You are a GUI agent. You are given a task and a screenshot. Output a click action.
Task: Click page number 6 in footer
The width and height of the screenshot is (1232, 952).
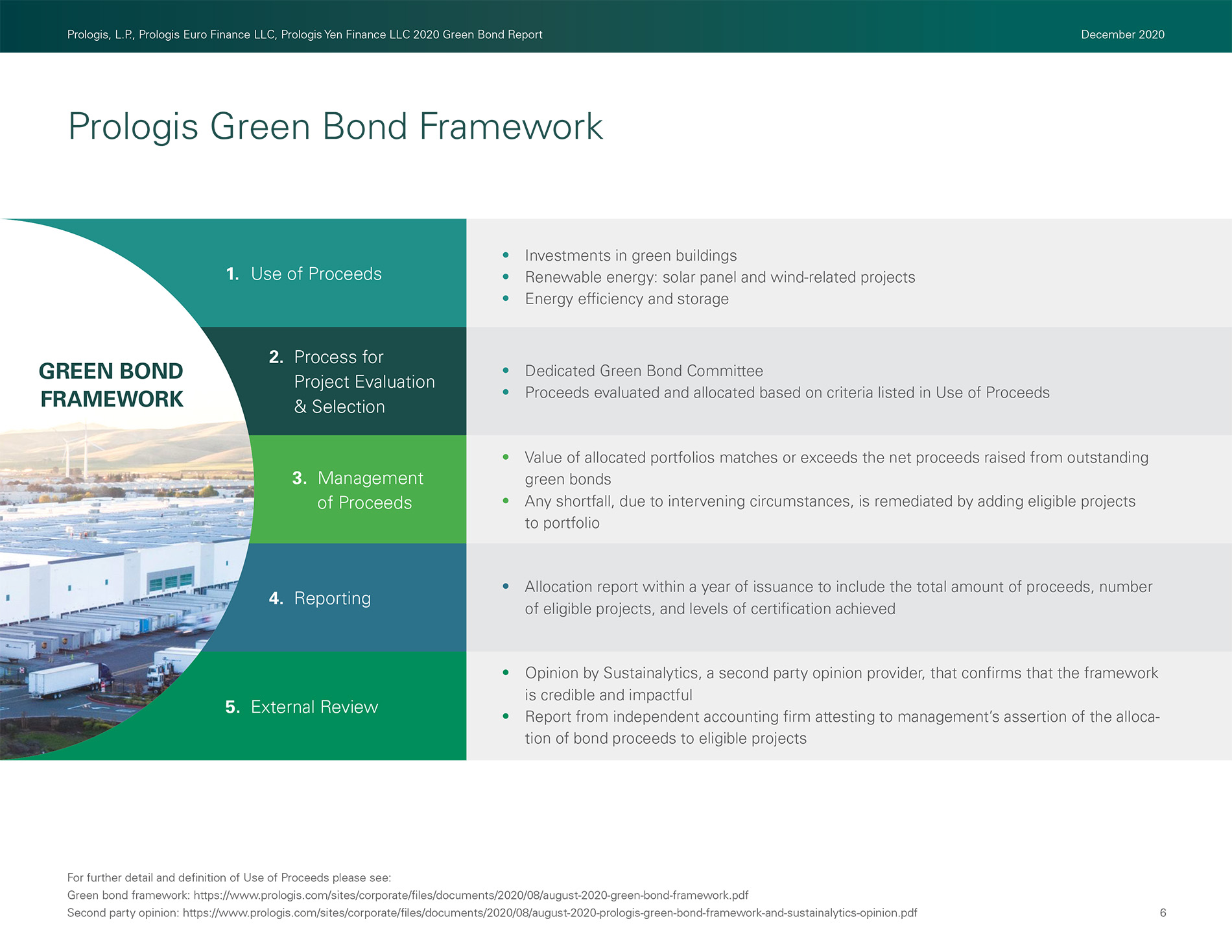[x=1163, y=912]
